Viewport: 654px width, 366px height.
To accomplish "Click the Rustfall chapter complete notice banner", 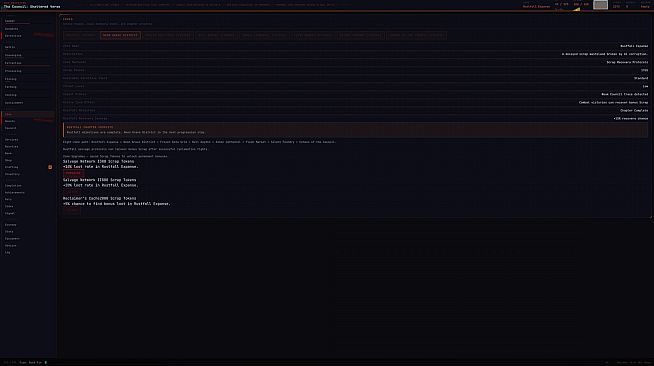I will [x=355, y=130].
